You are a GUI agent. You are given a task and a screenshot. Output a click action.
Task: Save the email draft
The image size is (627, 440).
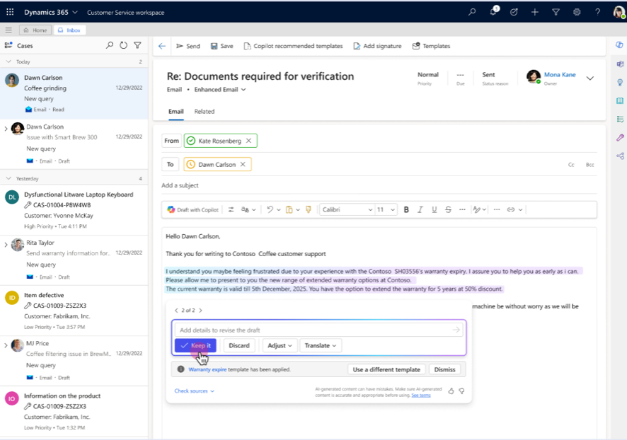click(221, 46)
